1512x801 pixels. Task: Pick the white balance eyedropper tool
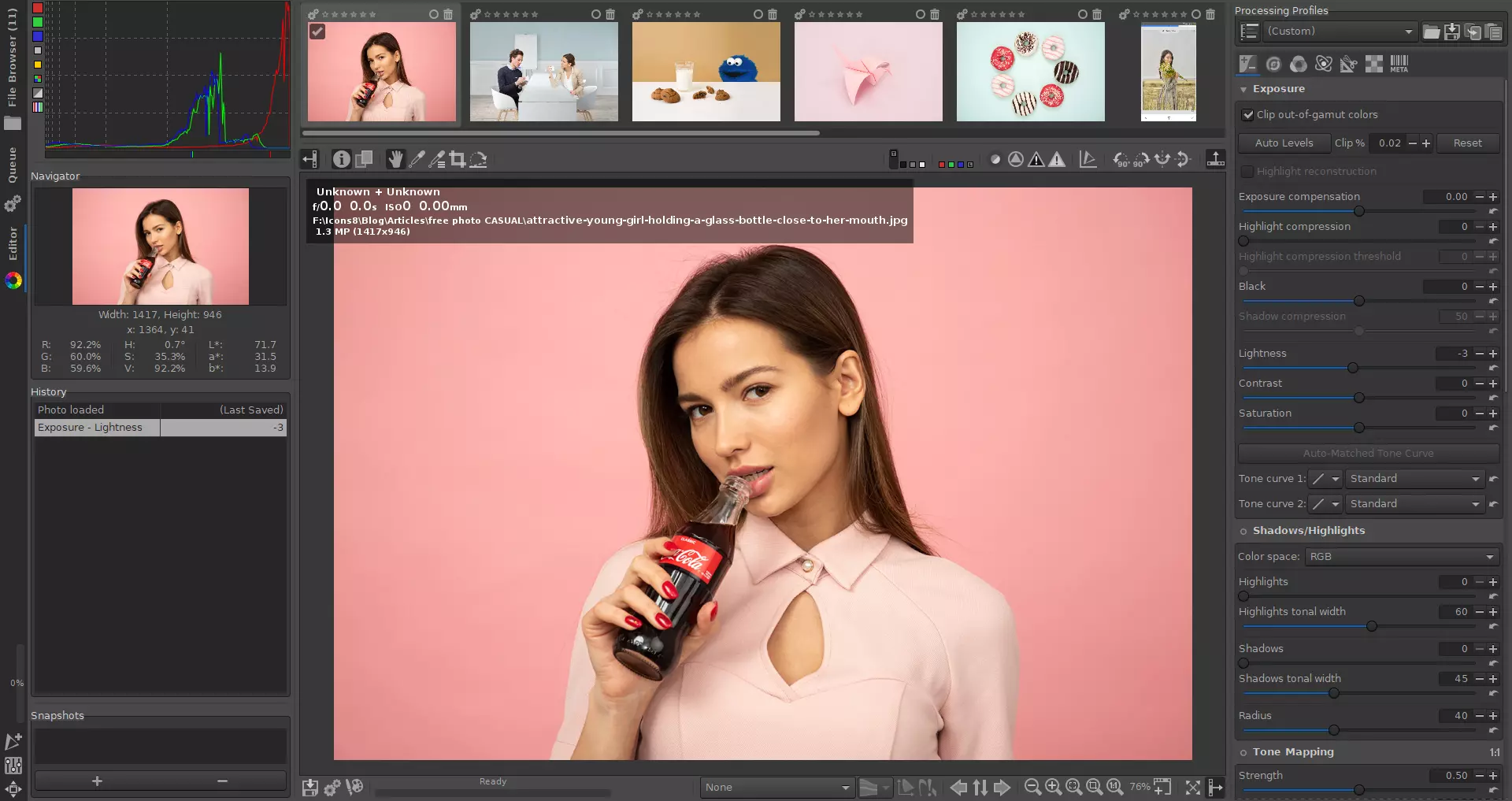tap(417, 159)
